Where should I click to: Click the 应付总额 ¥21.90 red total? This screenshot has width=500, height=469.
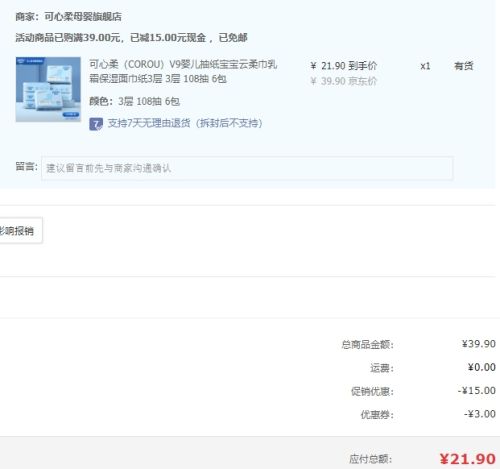(467, 459)
